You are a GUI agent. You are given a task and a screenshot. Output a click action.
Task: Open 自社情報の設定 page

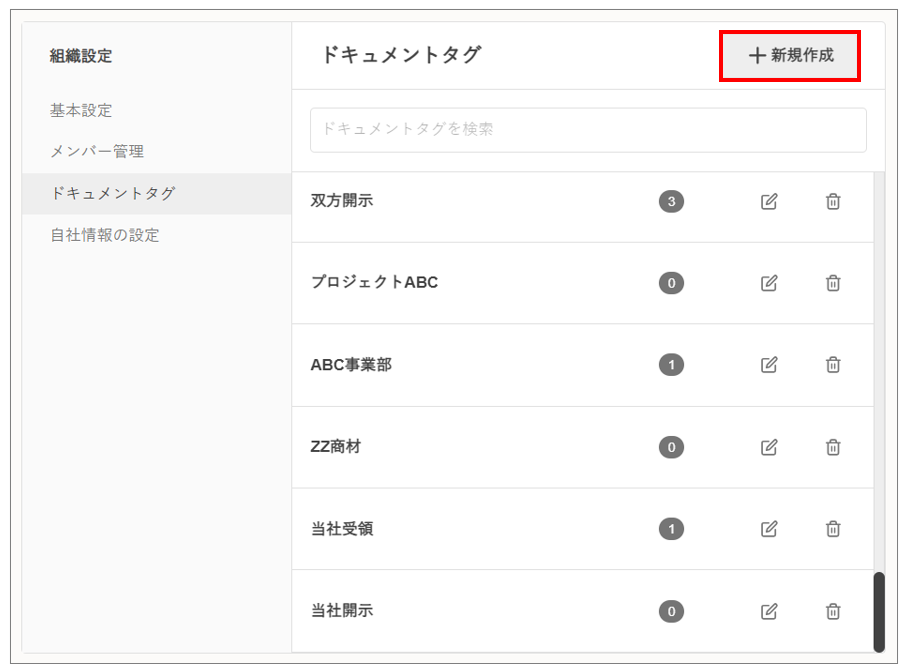tap(105, 235)
